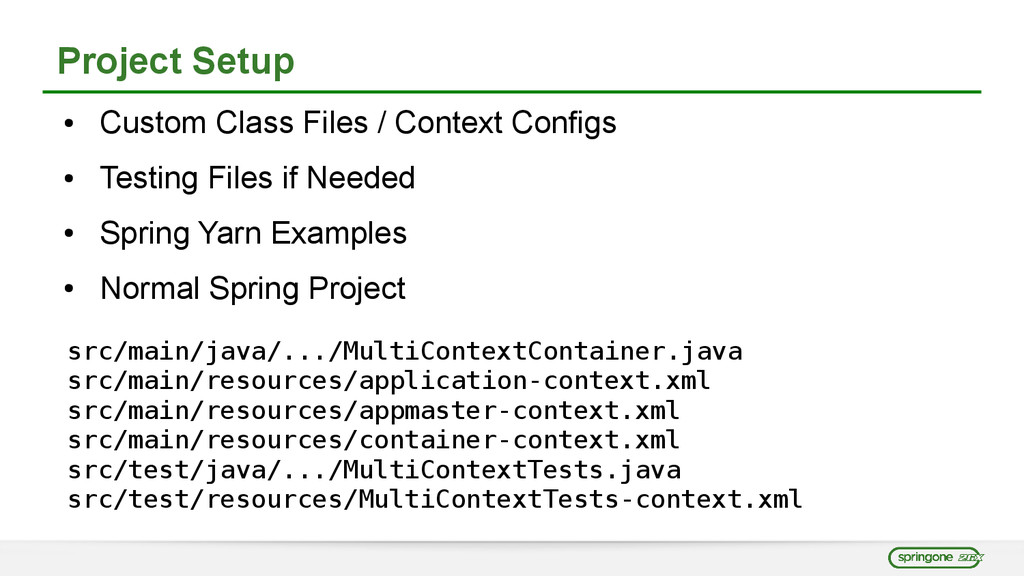Select the container-context.xml path line

click(373, 439)
